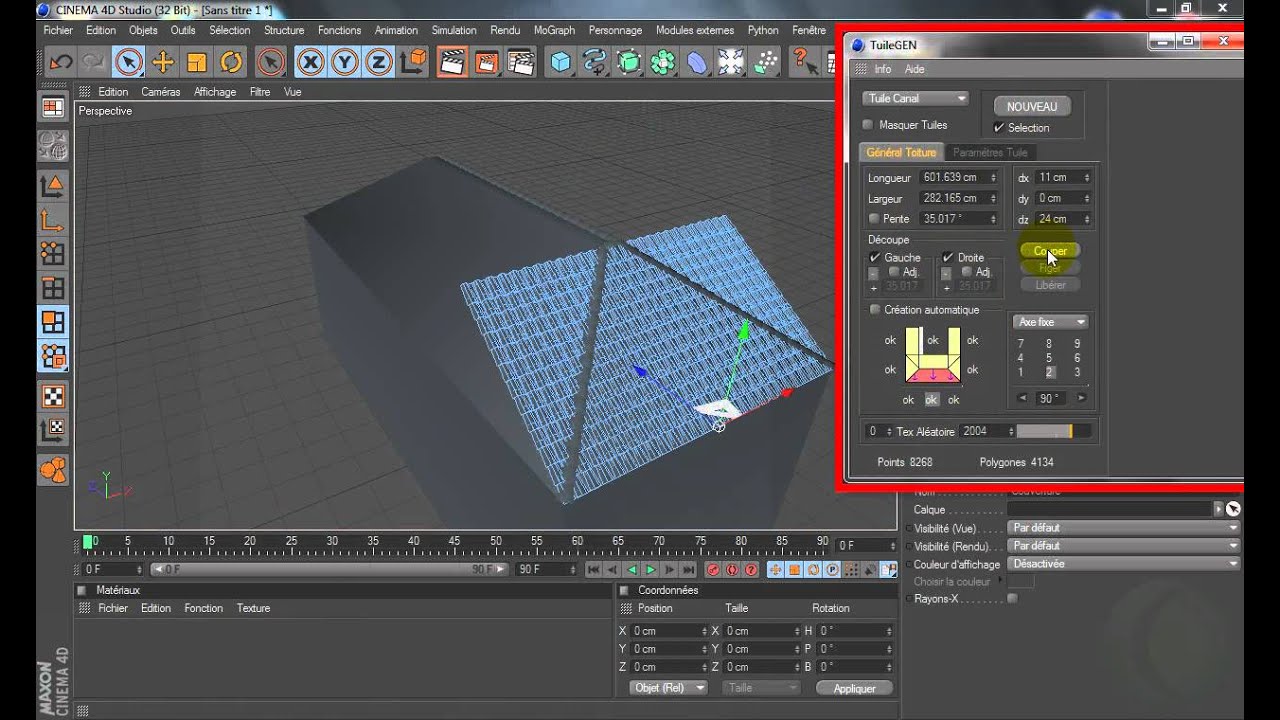
Task: Click the orange primitives icon in left toolbar
Action: point(53,469)
